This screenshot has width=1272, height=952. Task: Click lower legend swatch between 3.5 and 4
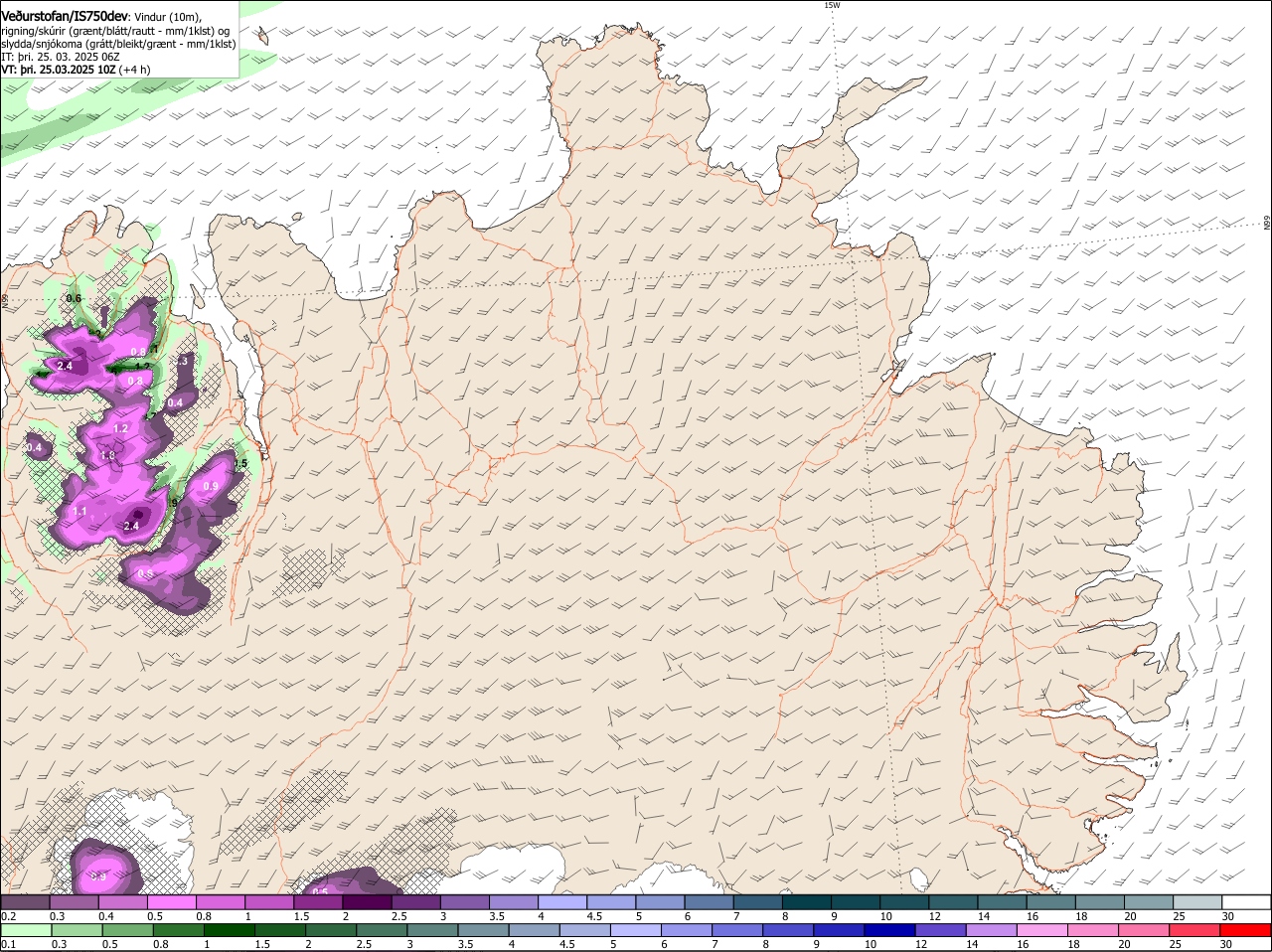(485, 930)
